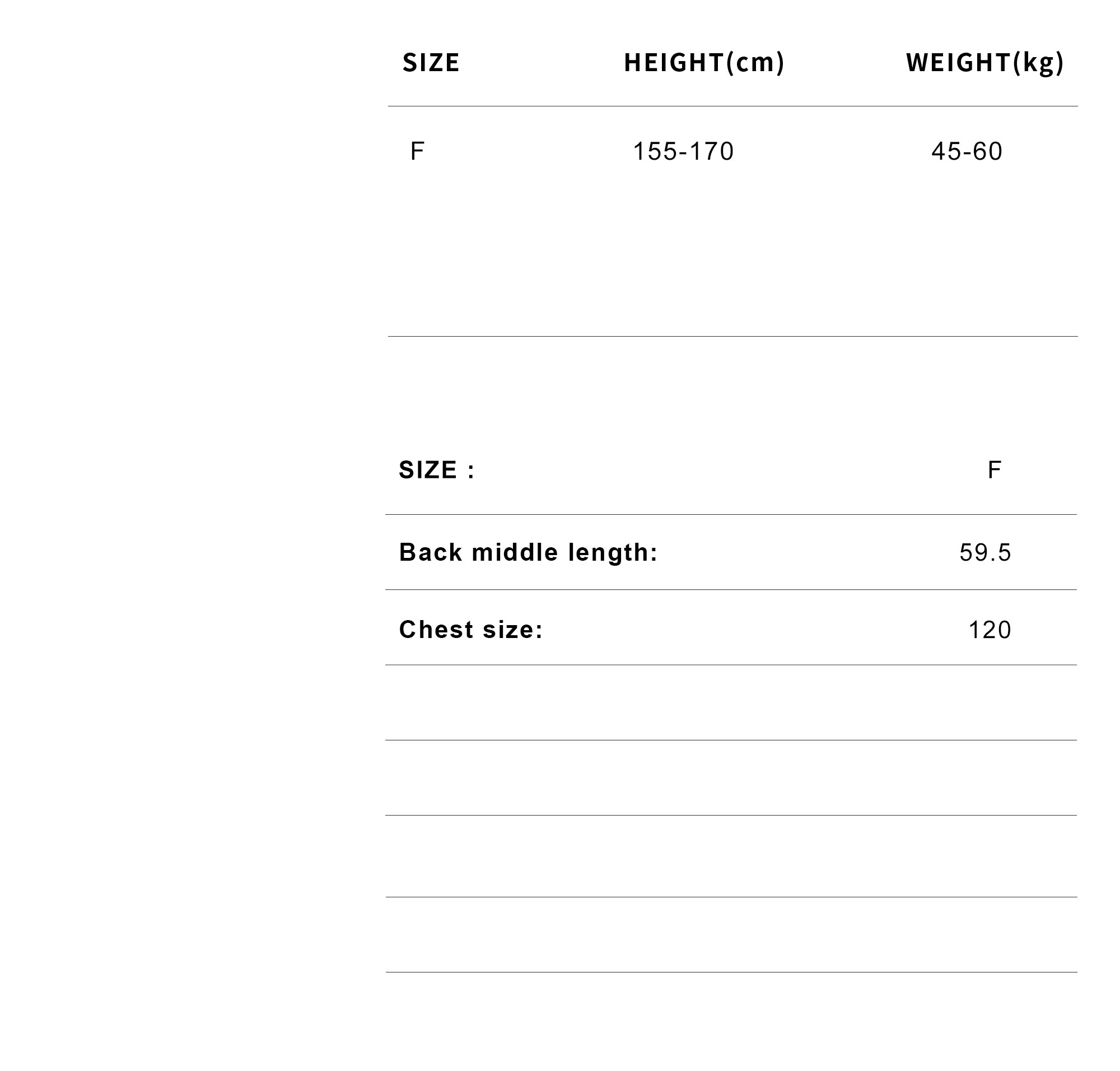Click the HEIGHT(cm) column header
The height and width of the screenshot is (1071, 1120).
click(x=704, y=63)
